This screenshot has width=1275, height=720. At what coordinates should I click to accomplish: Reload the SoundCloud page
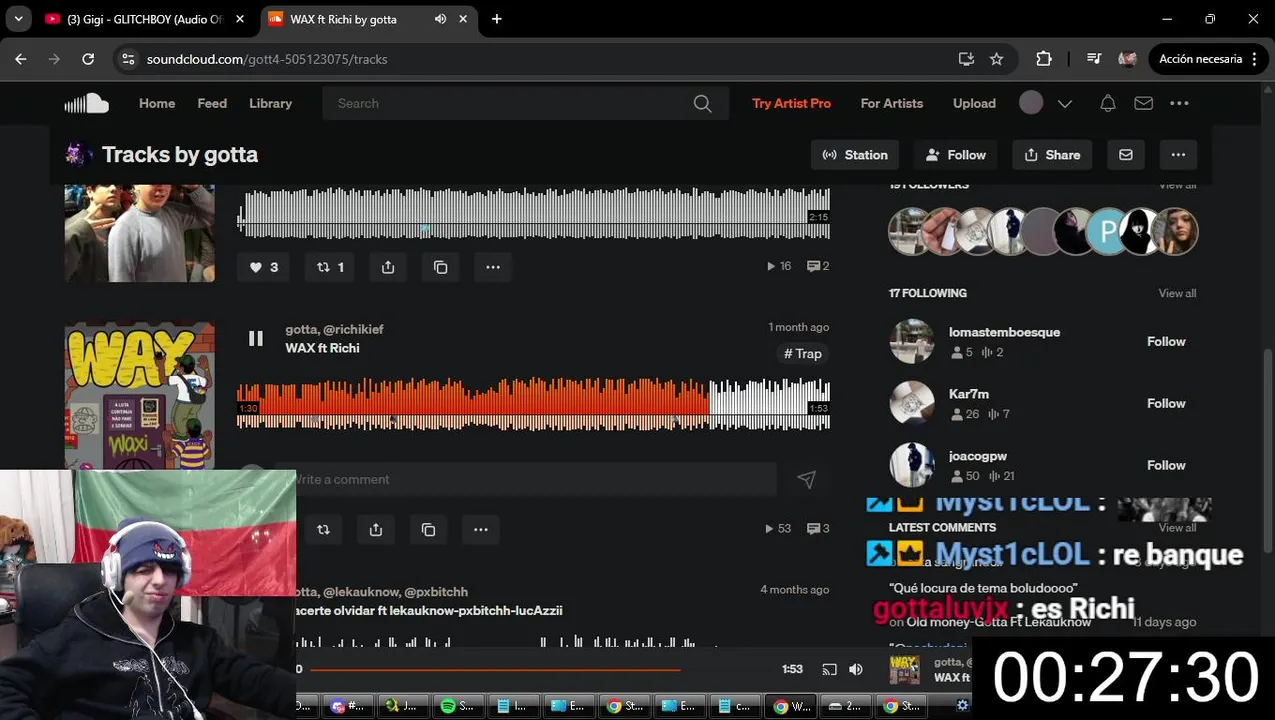coord(88,59)
